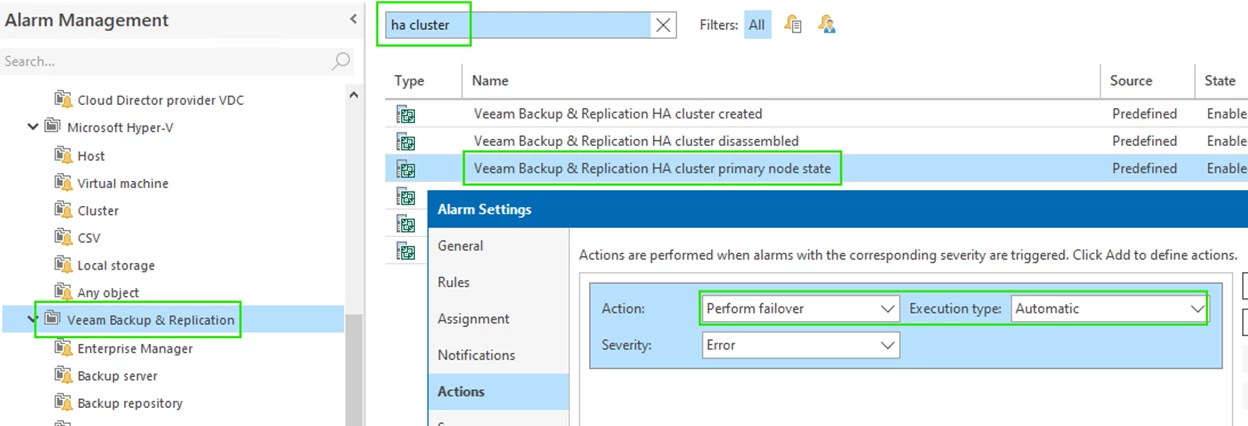Viewport: 1248px width, 426px height.
Task: Click the Cloud Director provider VDC icon
Action: click(x=64, y=100)
